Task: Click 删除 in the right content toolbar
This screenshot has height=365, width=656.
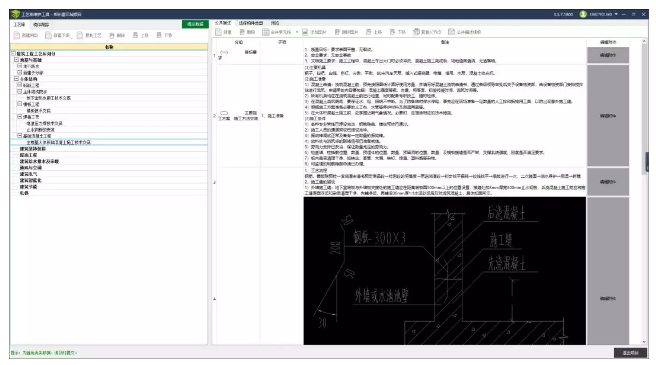Action: tap(247, 32)
